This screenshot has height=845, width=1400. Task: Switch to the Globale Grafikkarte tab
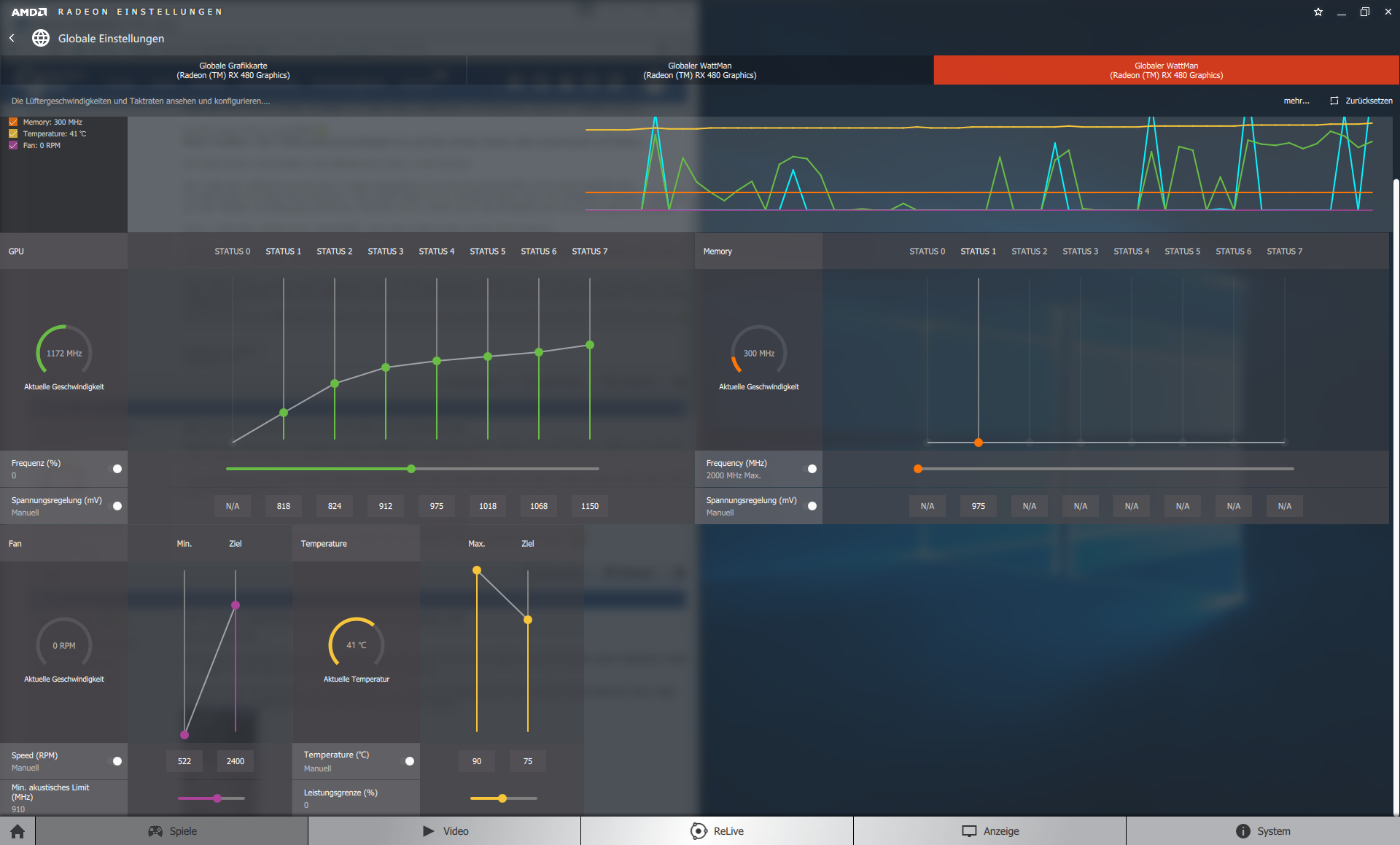point(233,70)
